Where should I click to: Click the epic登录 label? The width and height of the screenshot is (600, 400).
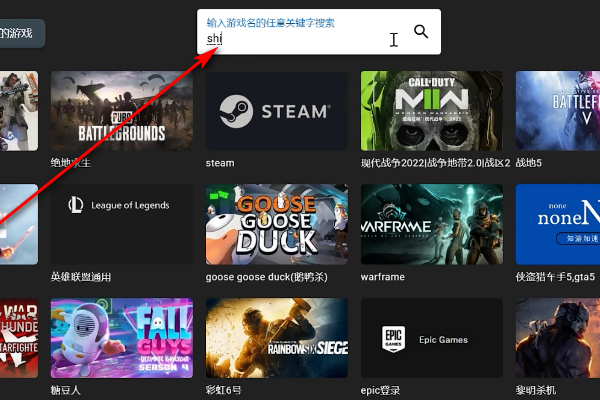click(380, 390)
